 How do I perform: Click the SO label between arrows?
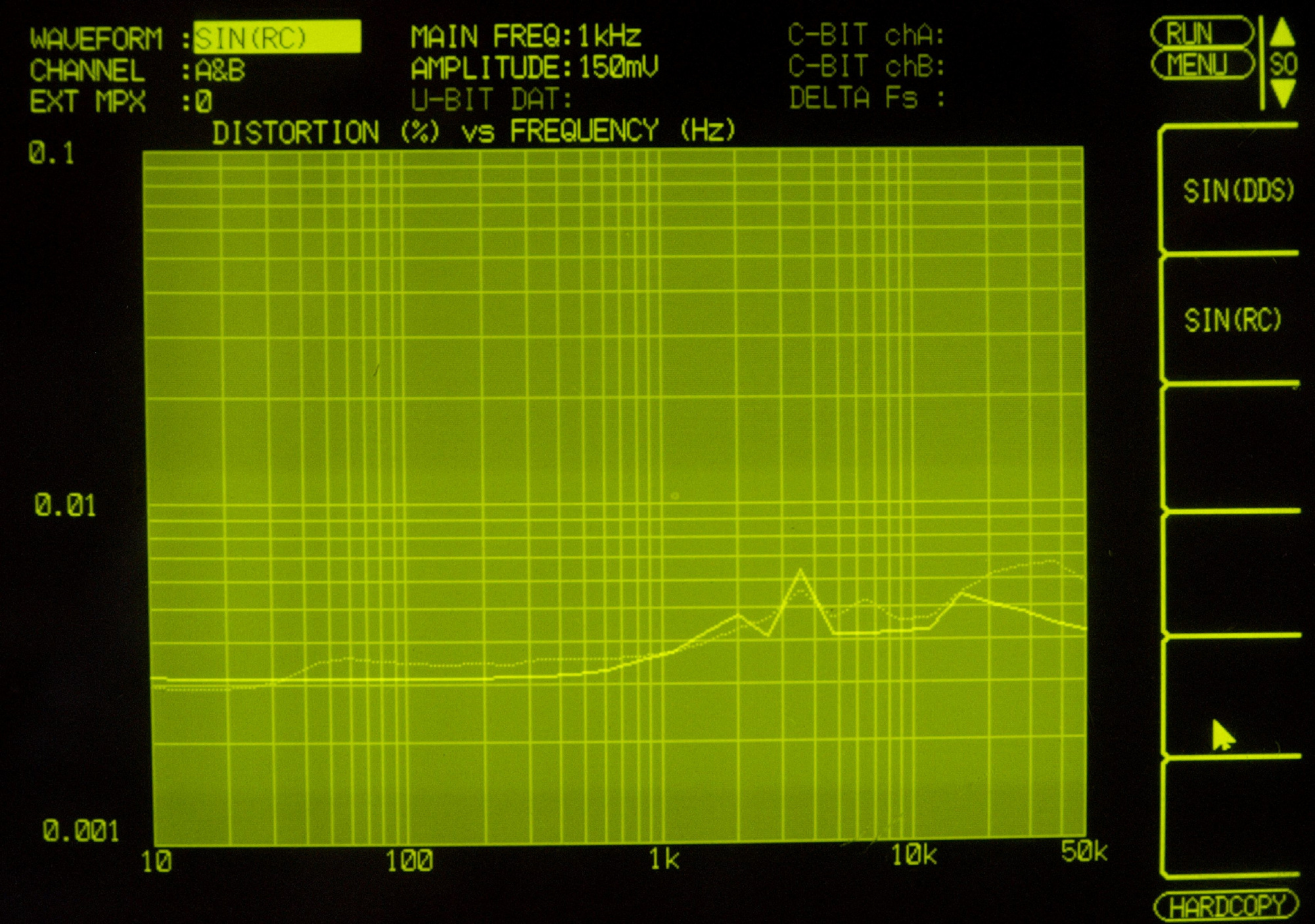[x=1283, y=64]
